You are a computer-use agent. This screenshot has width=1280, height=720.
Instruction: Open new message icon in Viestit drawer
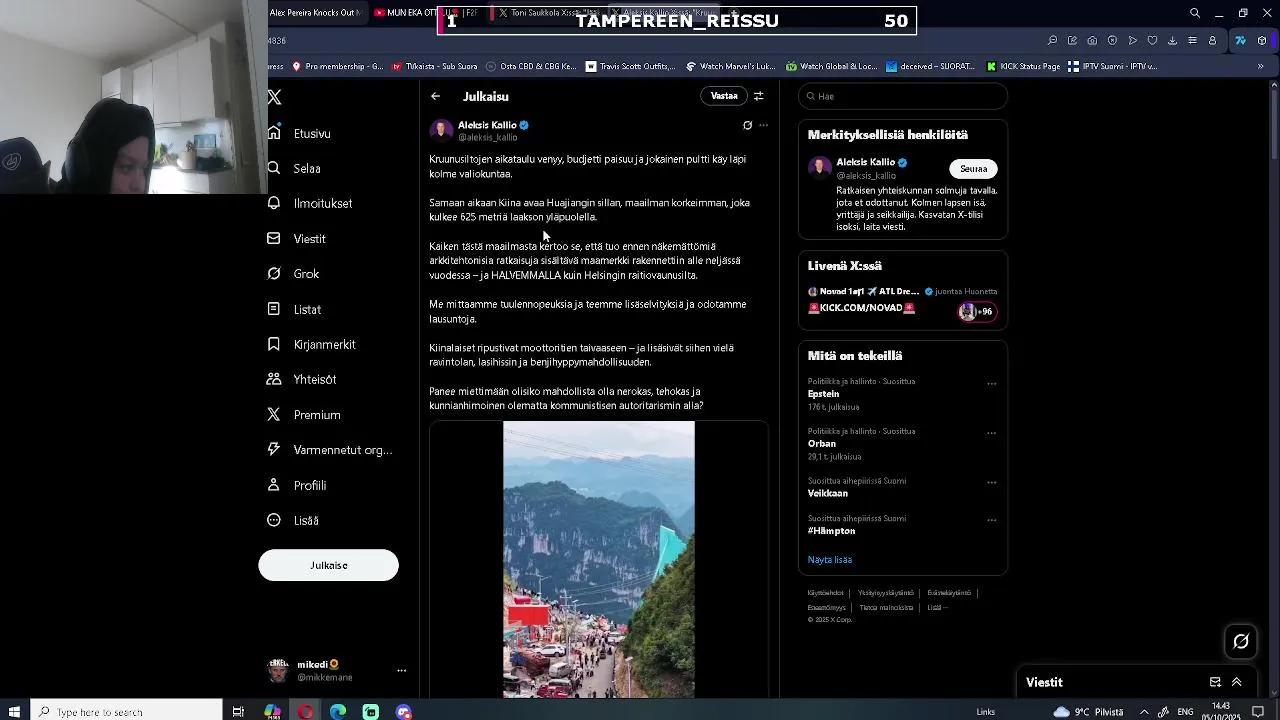(1215, 682)
